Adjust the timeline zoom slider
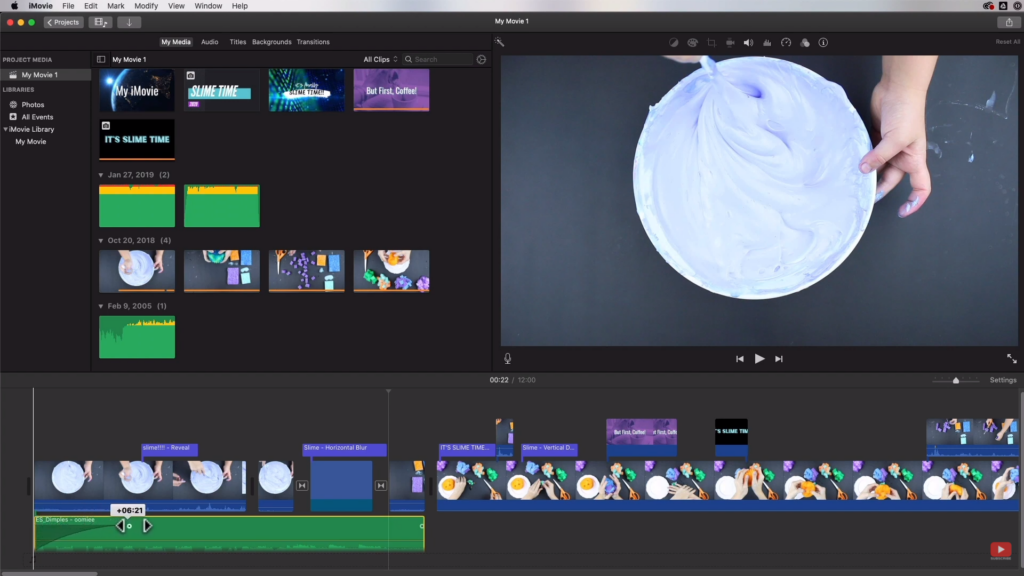The width and height of the screenshot is (1024, 576). 955,380
